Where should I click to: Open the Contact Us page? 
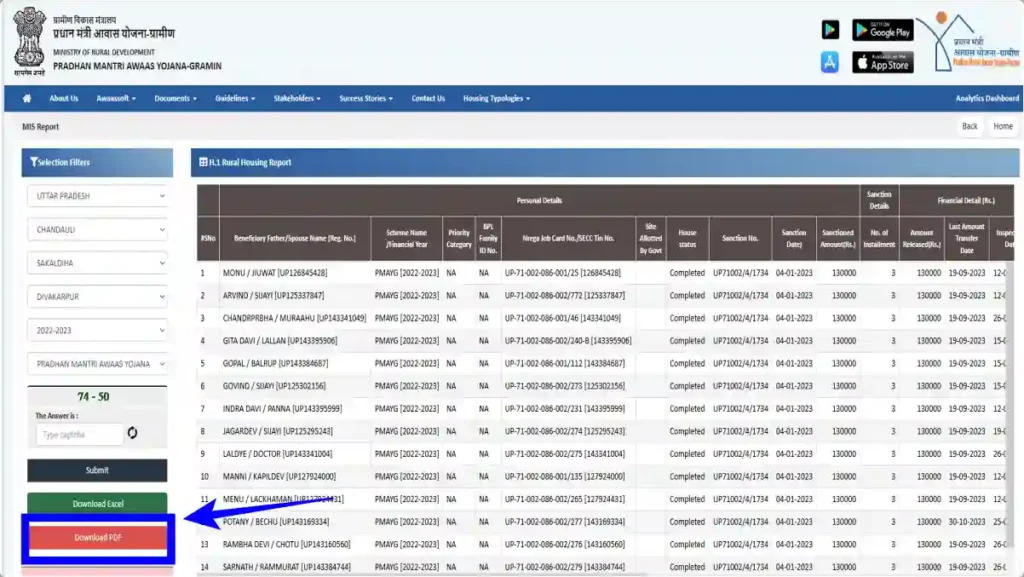click(x=428, y=99)
